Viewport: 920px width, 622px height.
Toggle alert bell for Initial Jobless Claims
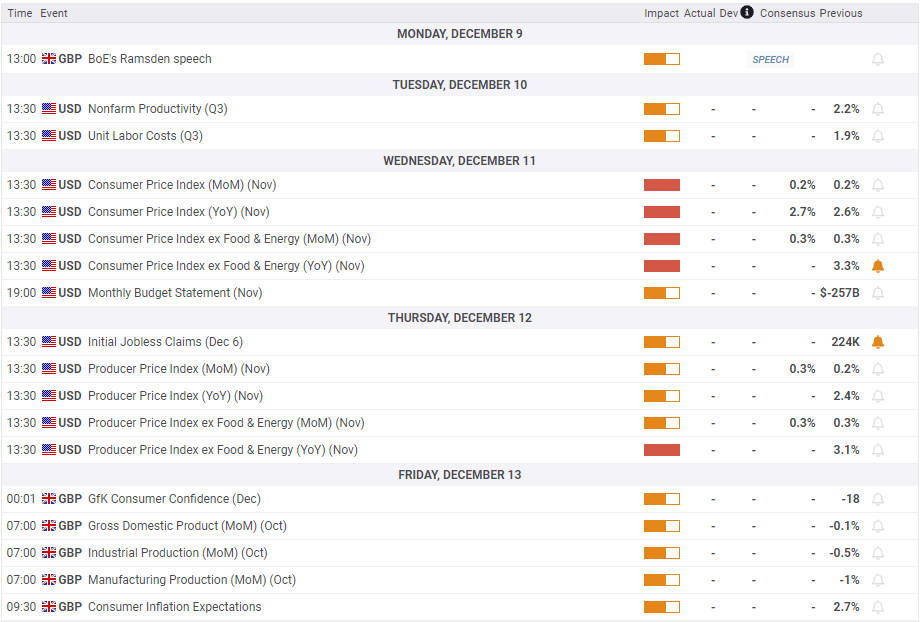878,342
